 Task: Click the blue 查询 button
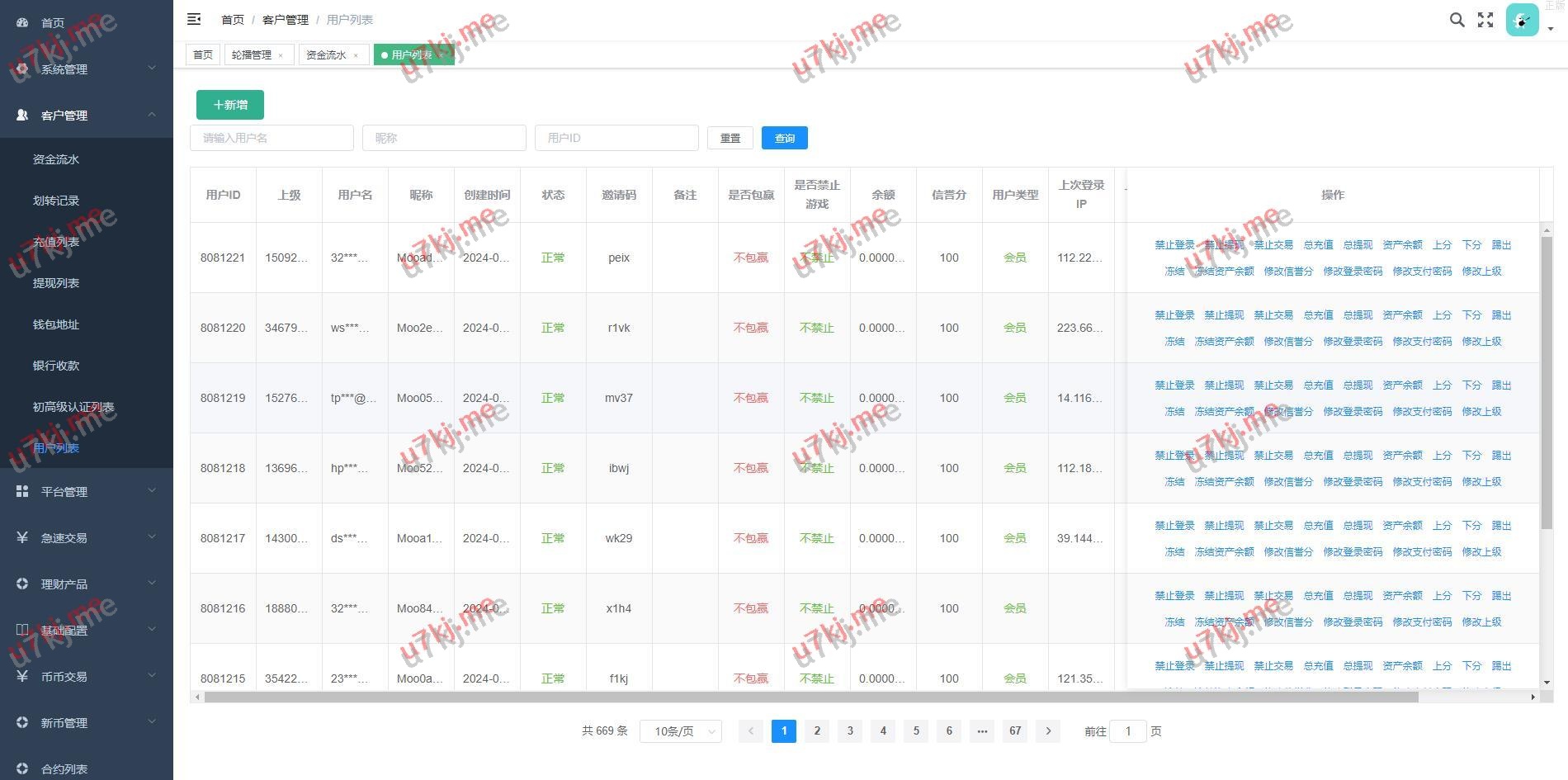[784, 138]
